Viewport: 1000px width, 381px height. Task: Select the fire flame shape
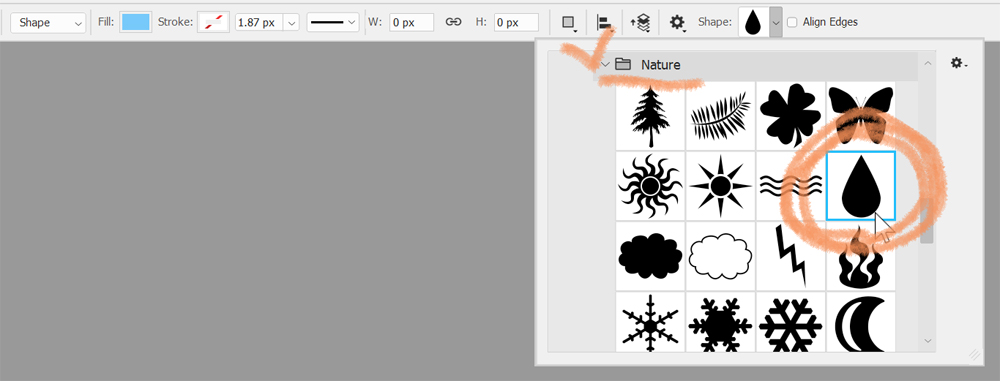pos(860,256)
